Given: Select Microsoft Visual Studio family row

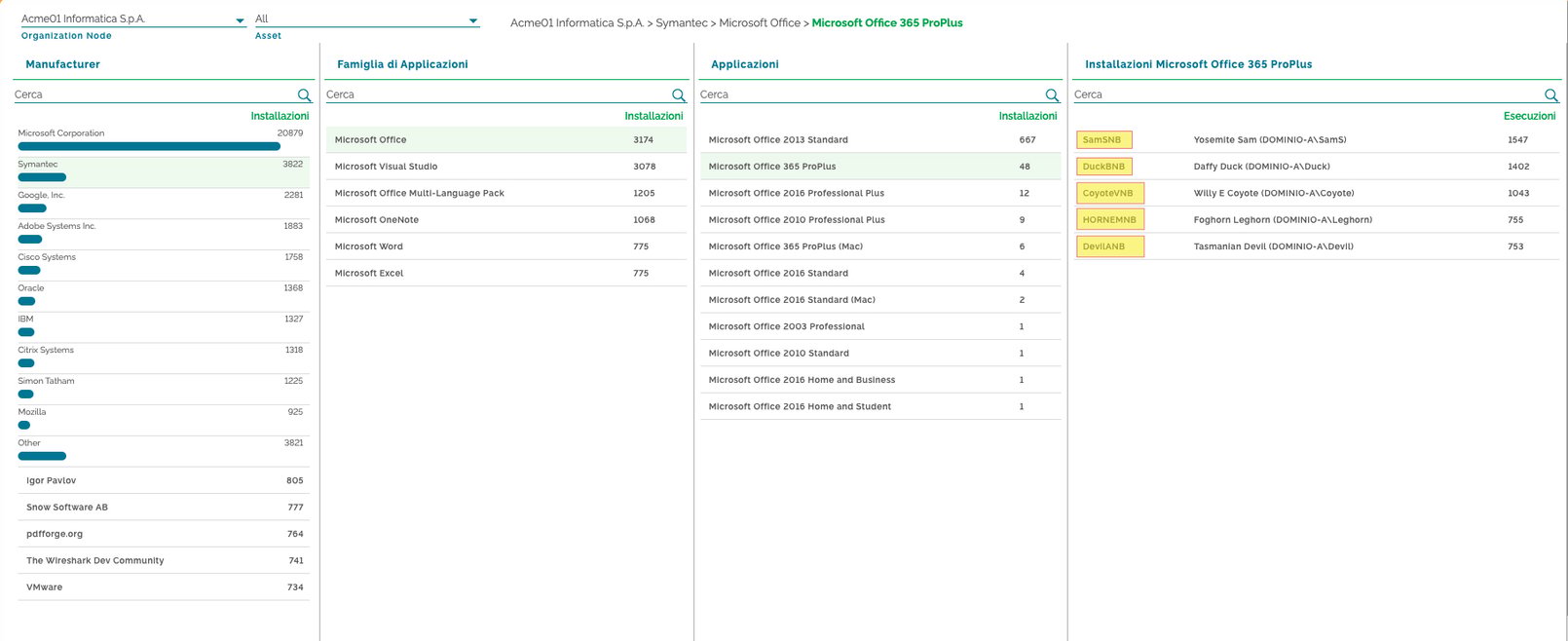Looking at the screenshot, I should [506, 167].
